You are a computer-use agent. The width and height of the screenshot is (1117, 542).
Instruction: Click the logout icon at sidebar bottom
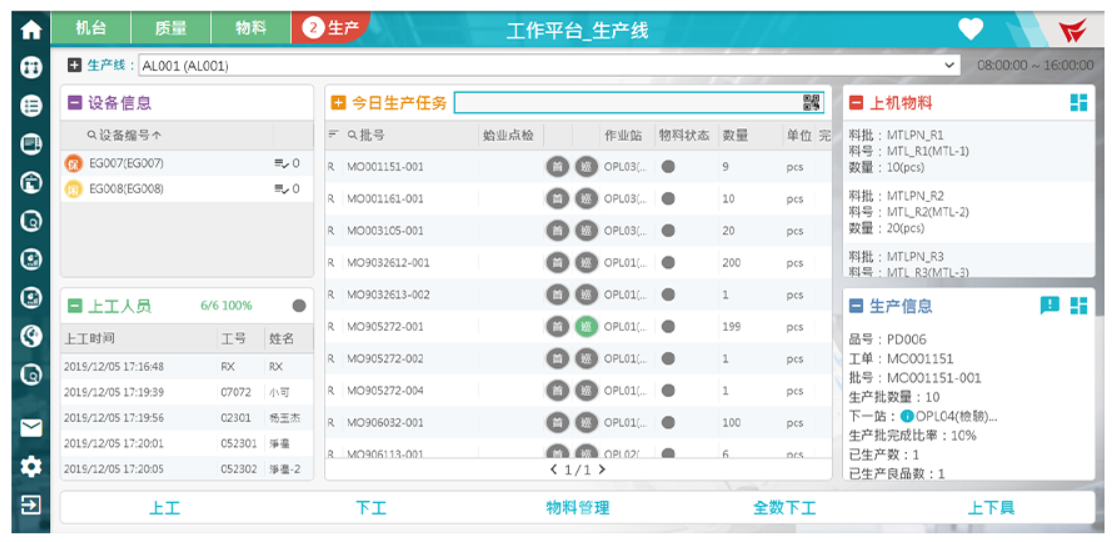(x=31, y=504)
